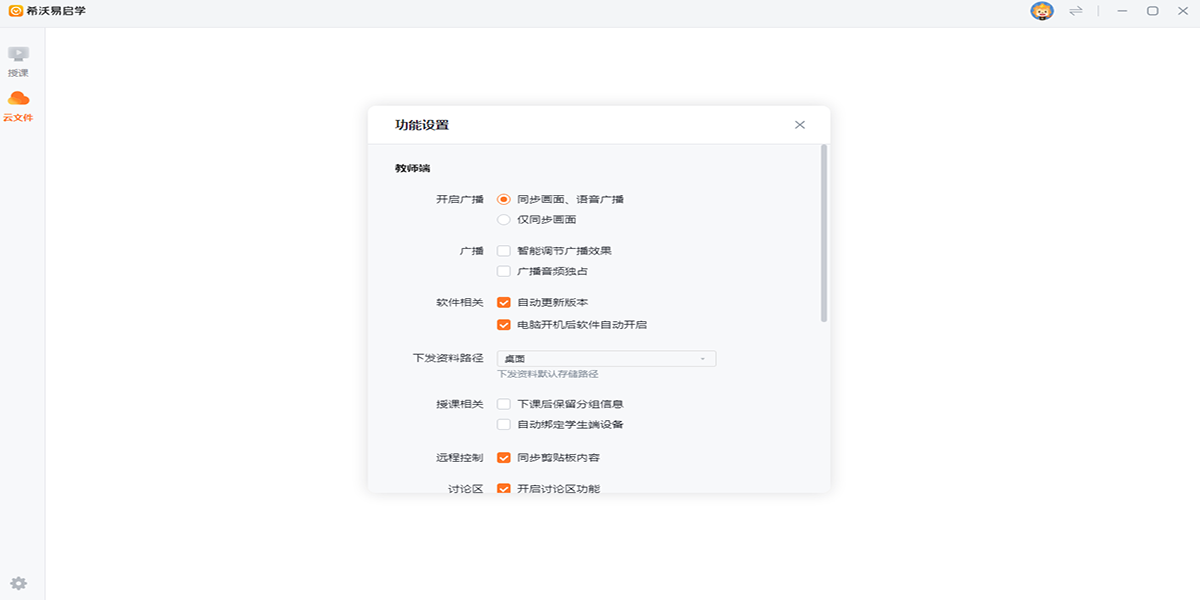This screenshot has height=600, width=1200.
Task: Click the 授课相关 label
Action: 460,404
